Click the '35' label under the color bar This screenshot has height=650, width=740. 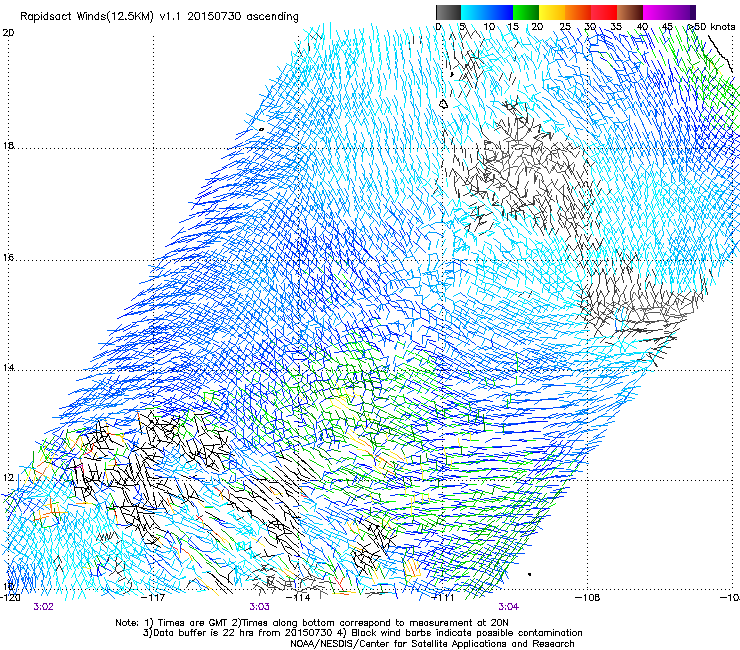pyautogui.click(x=616, y=27)
